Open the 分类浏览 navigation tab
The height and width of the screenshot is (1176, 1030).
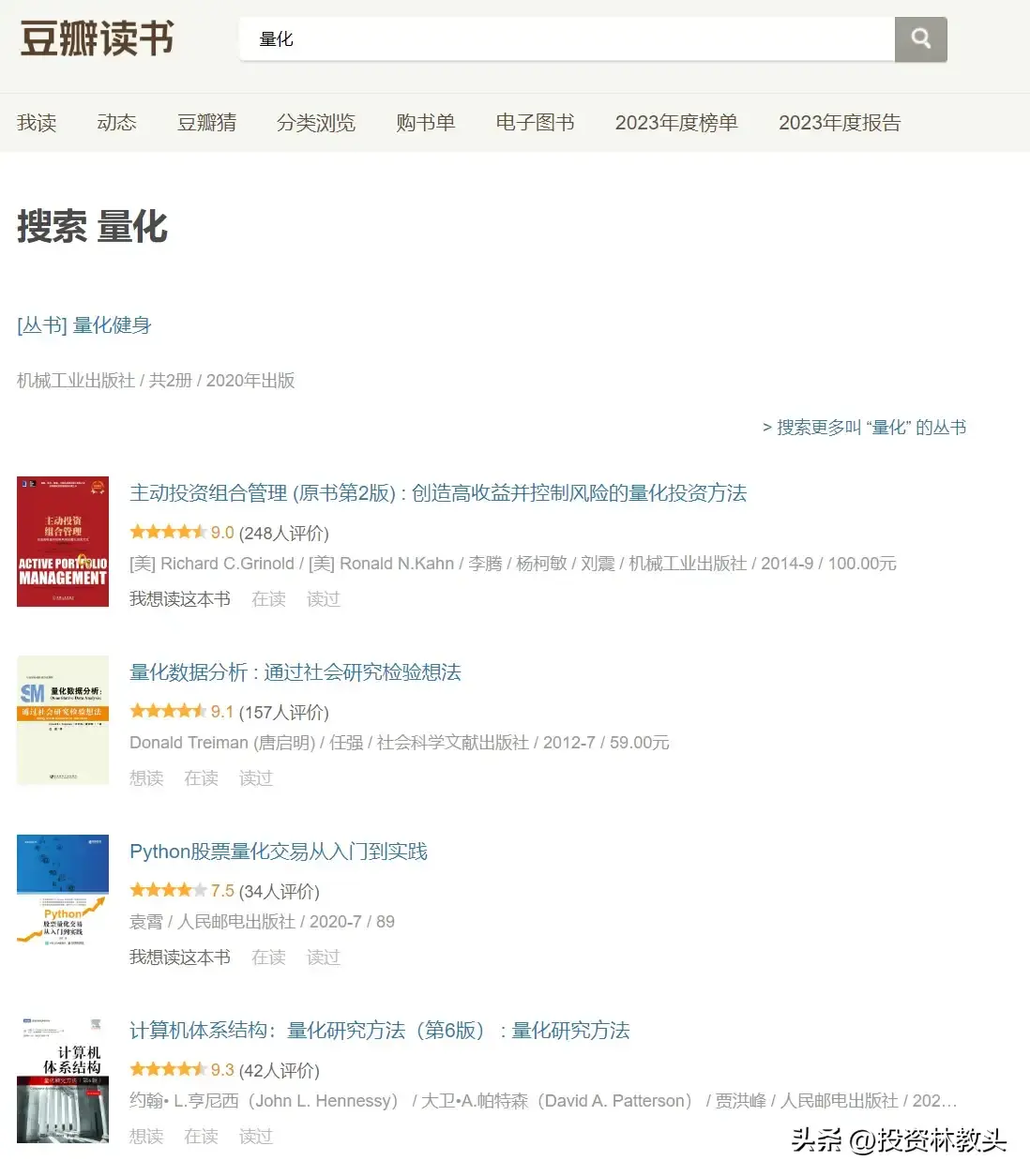[x=316, y=123]
